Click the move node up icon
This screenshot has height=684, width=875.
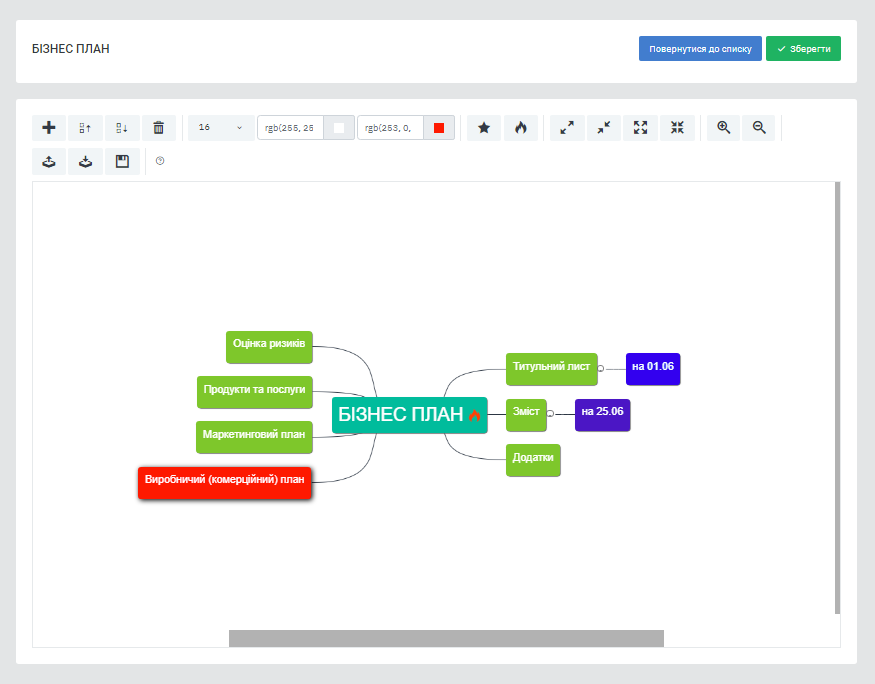[x=86, y=128]
